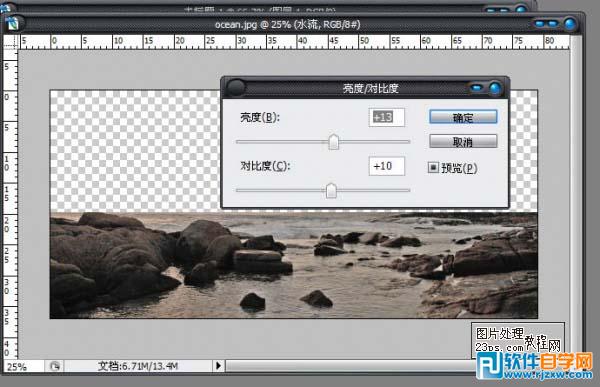Minimize the ocean.jpg document window

pos(540,24)
